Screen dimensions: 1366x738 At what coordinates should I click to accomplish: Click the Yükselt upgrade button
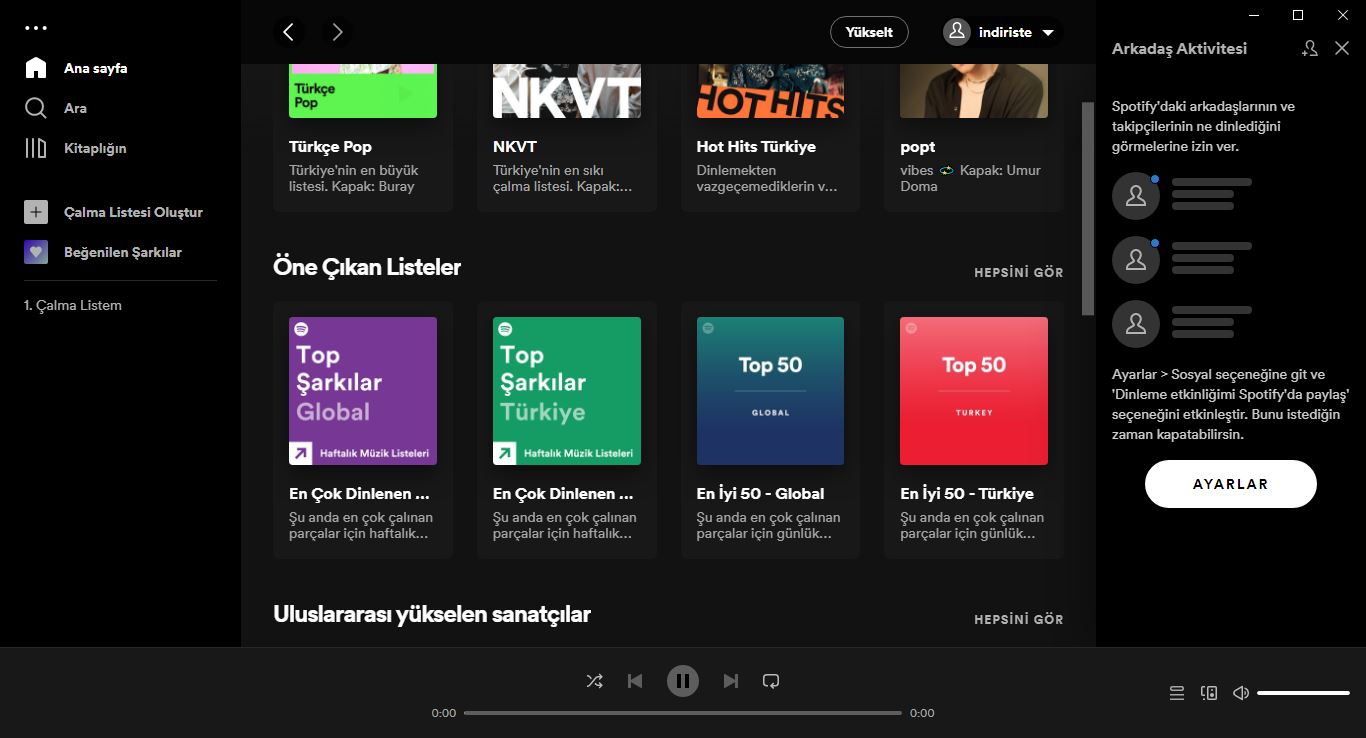(869, 32)
